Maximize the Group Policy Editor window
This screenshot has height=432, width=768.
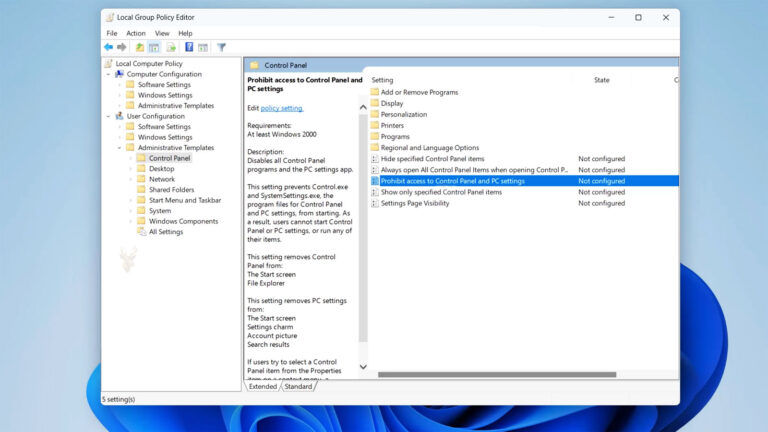pos(638,18)
